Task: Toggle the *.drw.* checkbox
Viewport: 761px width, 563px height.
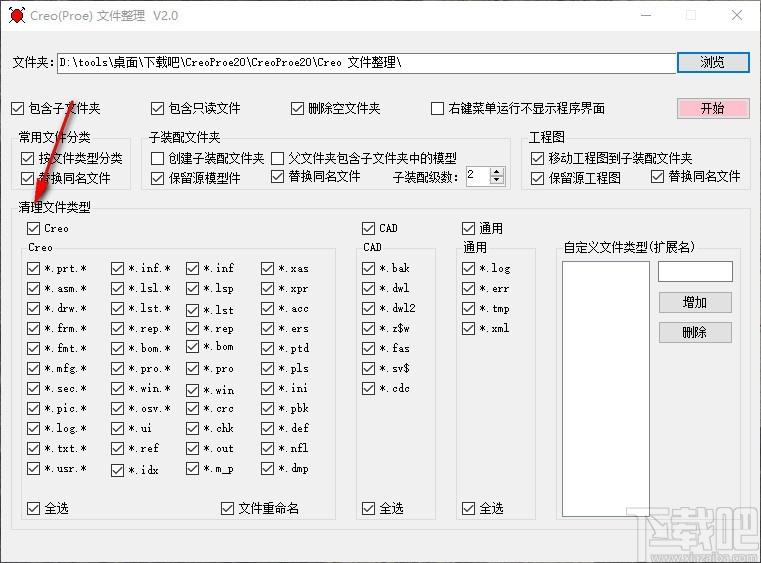Action: 33,308
